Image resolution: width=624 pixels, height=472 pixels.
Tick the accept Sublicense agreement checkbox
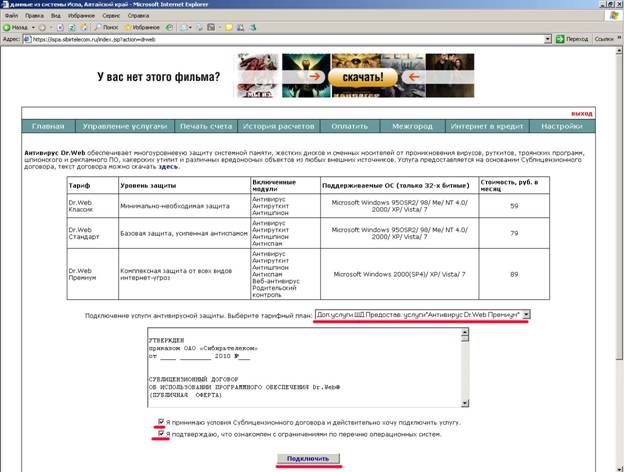(161, 422)
